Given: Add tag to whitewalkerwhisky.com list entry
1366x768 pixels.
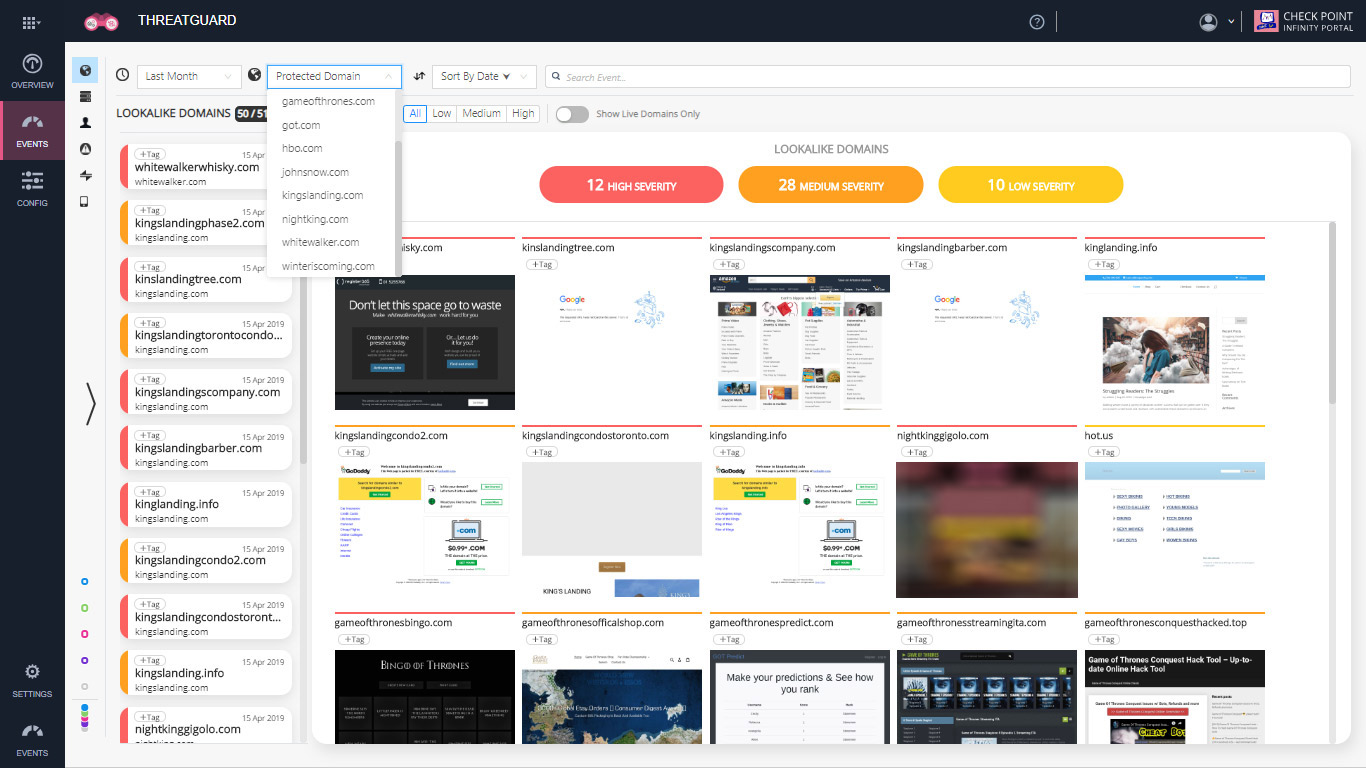Looking at the screenshot, I should click(150, 154).
